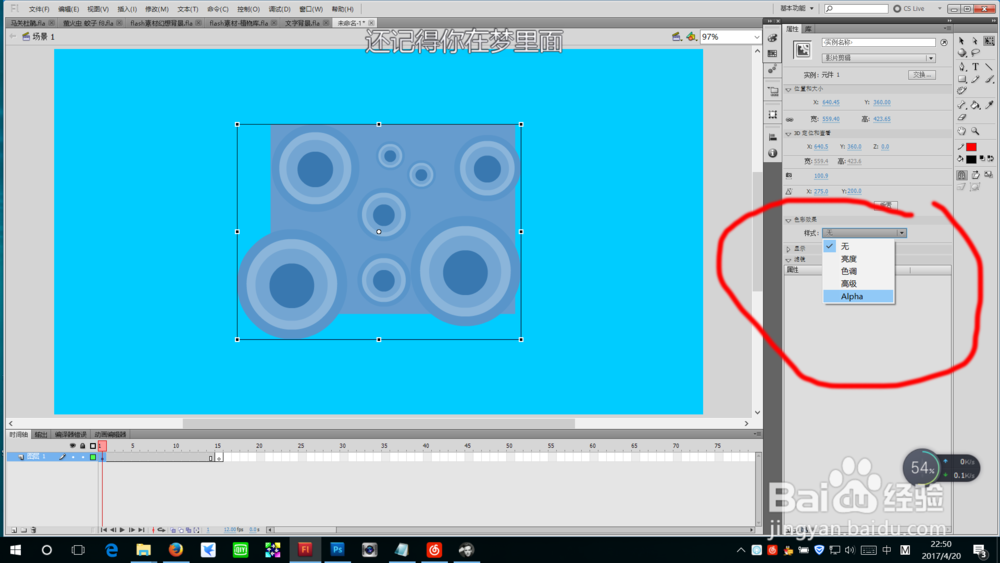This screenshot has height=563, width=1000.
Task: Open the 修改(M) menu
Action: [157, 9]
